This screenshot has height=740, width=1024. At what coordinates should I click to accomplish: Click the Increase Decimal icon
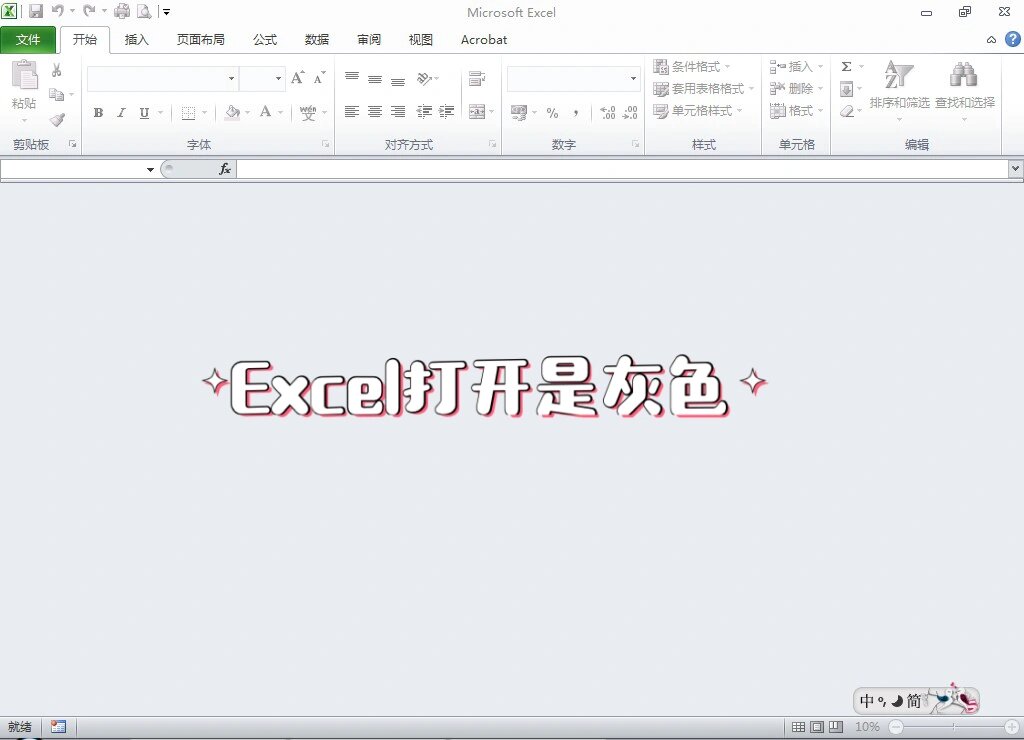coord(608,112)
